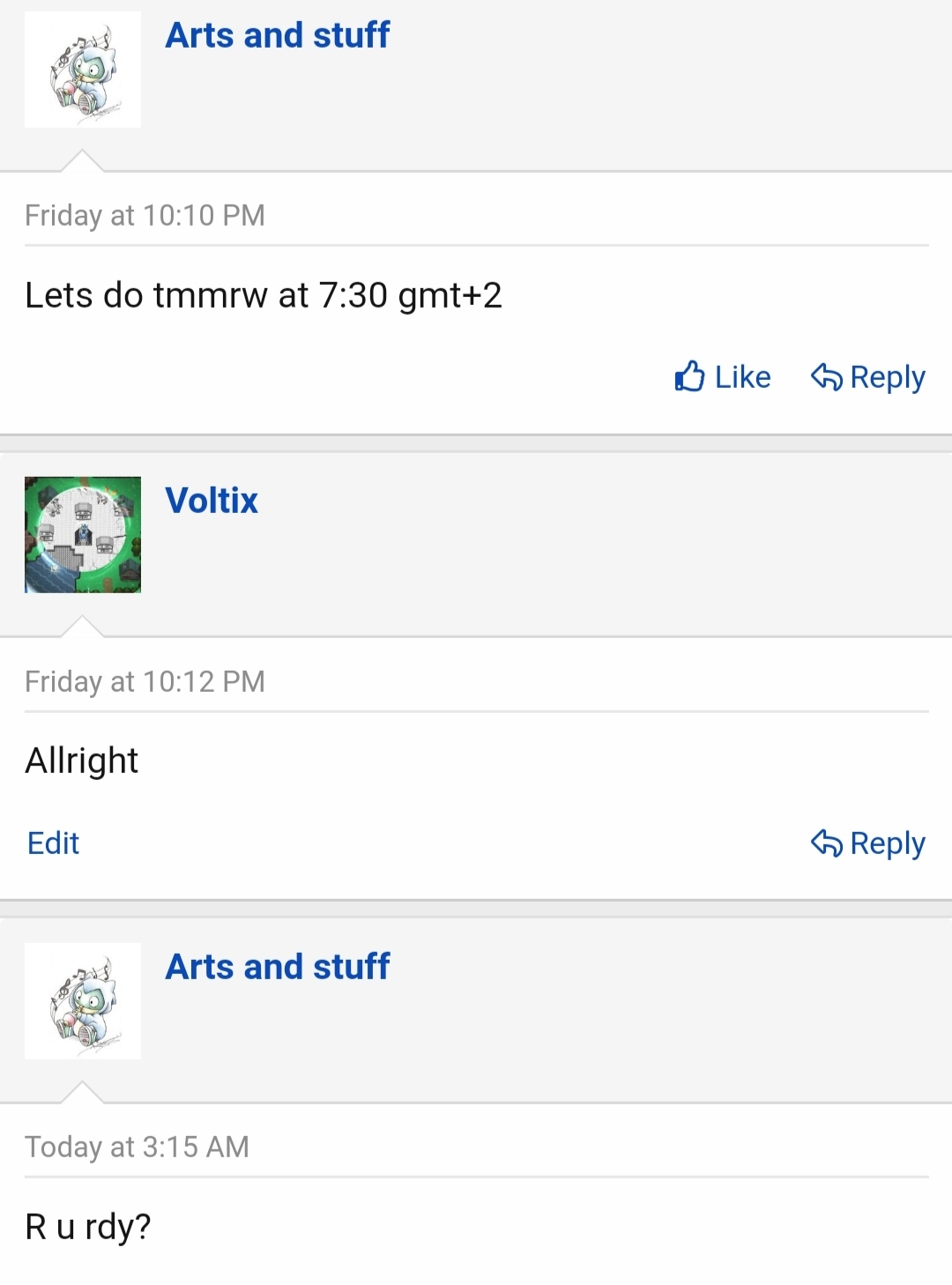Open the Voltix username profile link
The height and width of the screenshot is (1285, 952).
pyautogui.click(x=212, y=501)
